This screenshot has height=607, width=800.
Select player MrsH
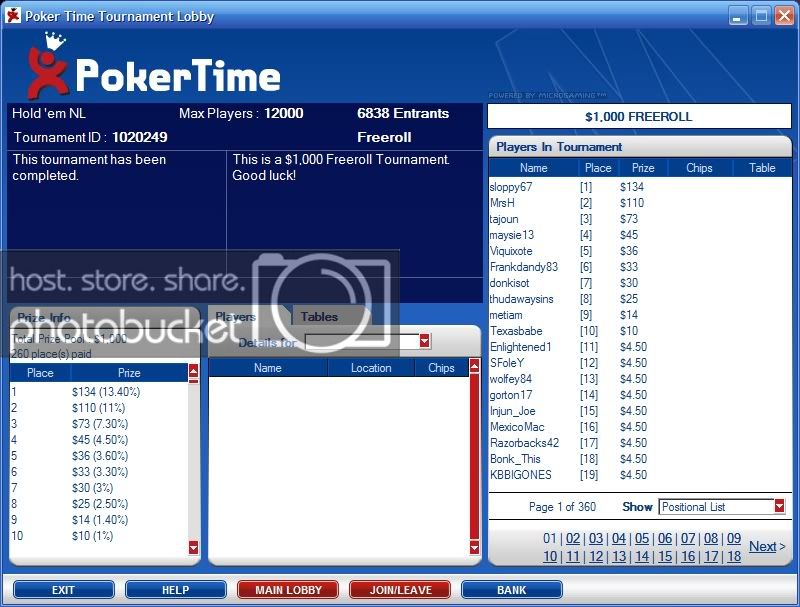(502, 203)
